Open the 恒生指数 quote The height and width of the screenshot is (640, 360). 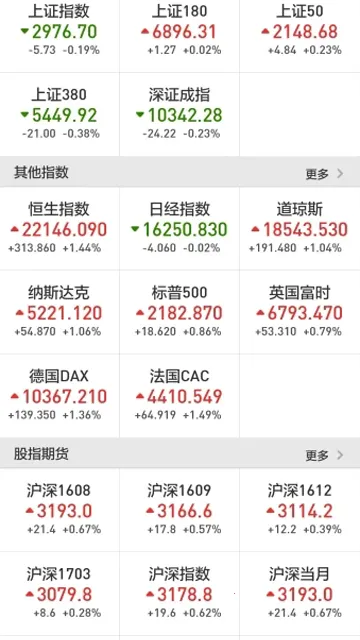(x=60, y=229)
